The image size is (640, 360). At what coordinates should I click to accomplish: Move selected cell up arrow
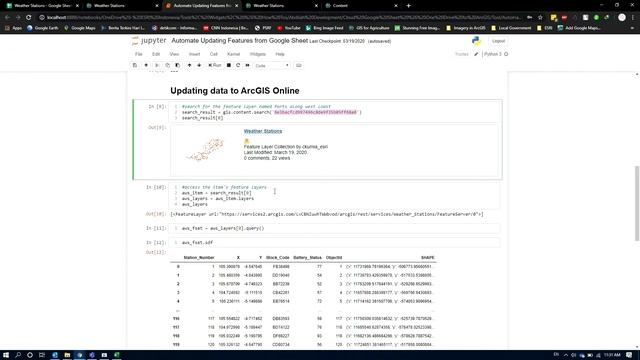[189, 65]
